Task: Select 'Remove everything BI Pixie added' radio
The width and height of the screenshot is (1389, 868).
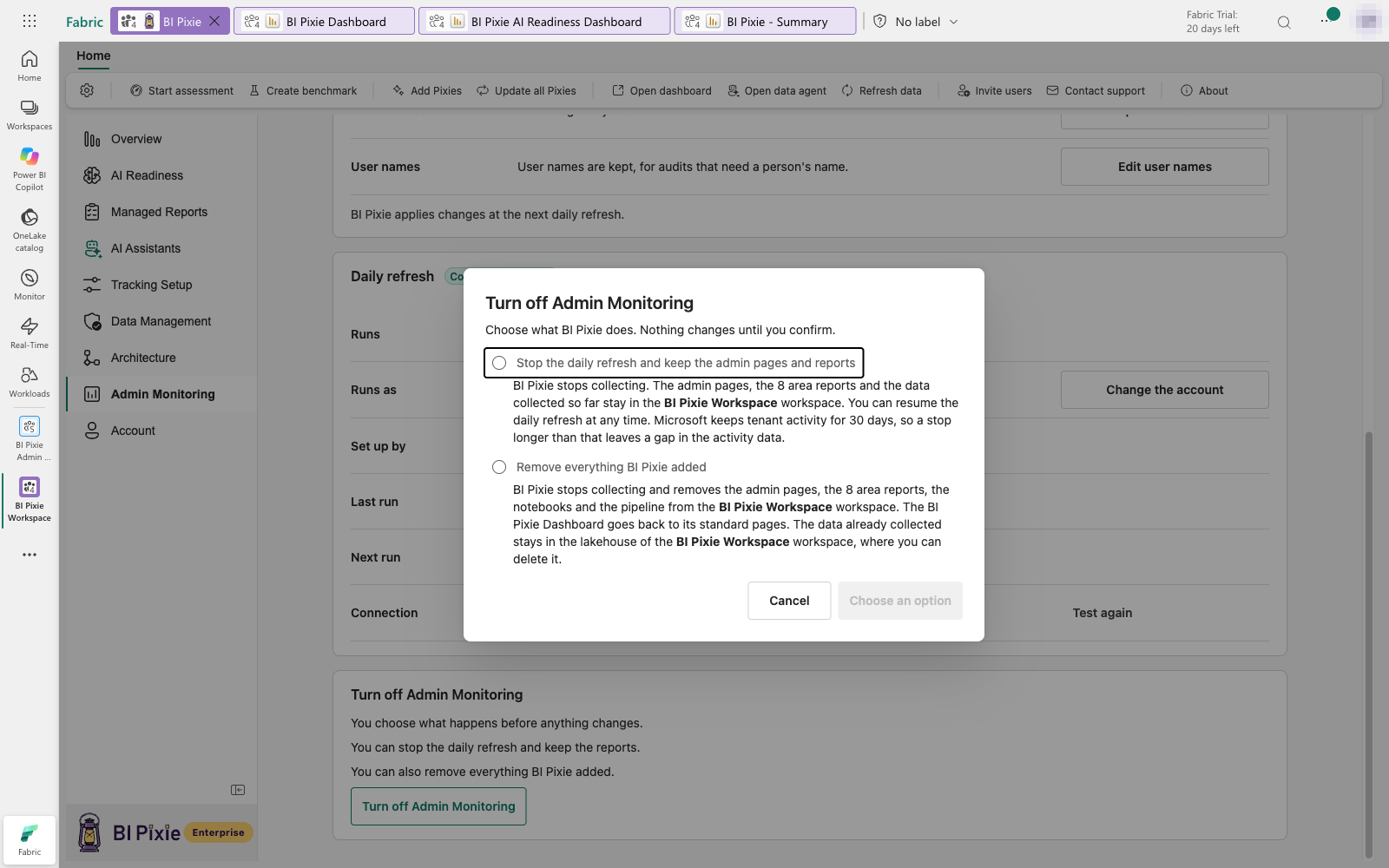Action: point(499,467)
